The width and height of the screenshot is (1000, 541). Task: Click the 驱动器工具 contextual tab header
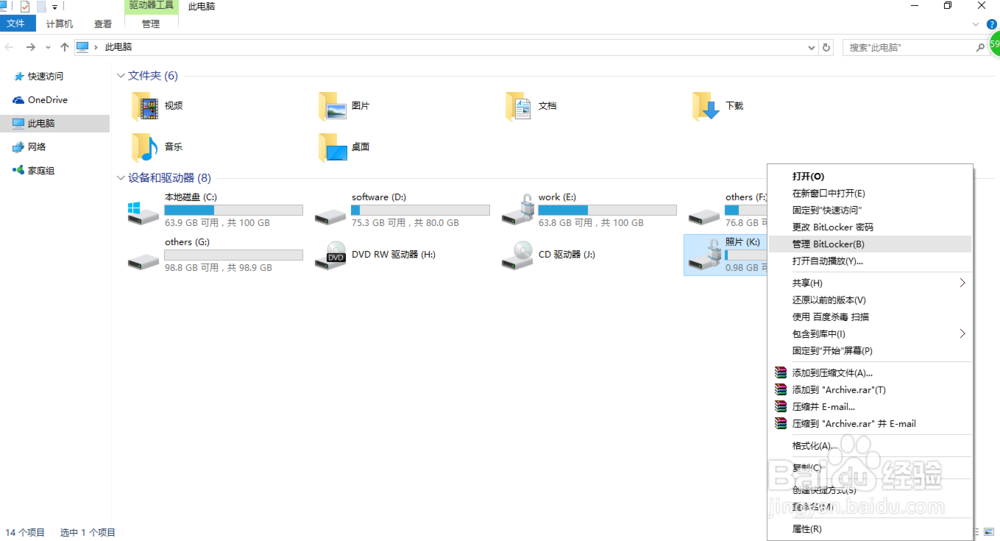151,6
